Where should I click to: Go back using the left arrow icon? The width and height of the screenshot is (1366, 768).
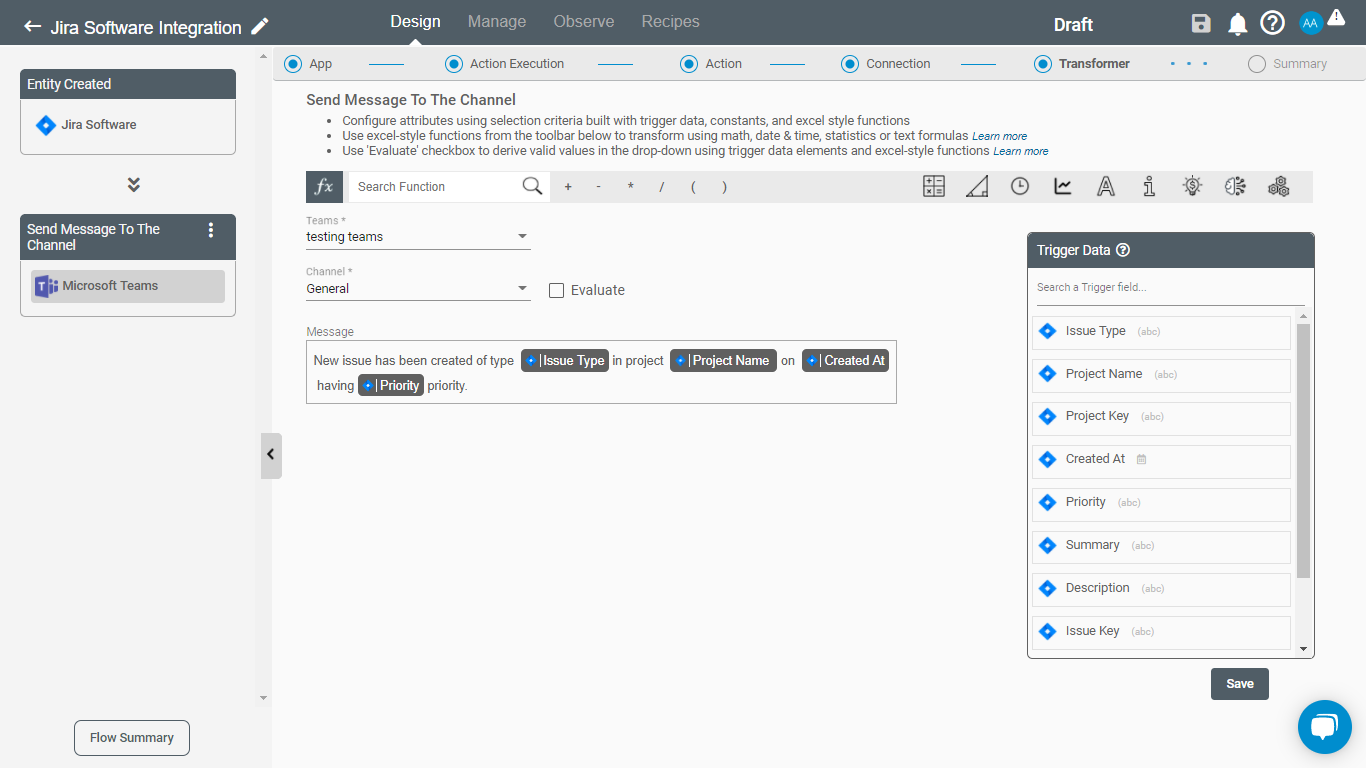click(33, 27)
